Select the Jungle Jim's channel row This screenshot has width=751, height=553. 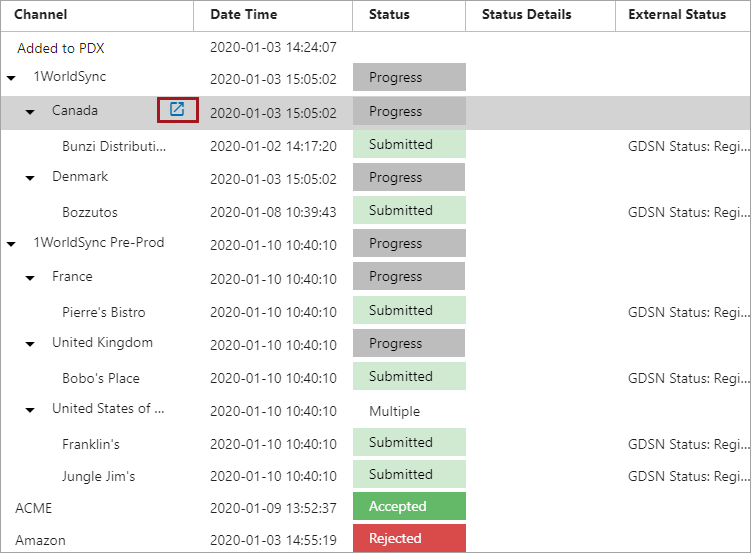pyautogui.click(x=98, y=476)
